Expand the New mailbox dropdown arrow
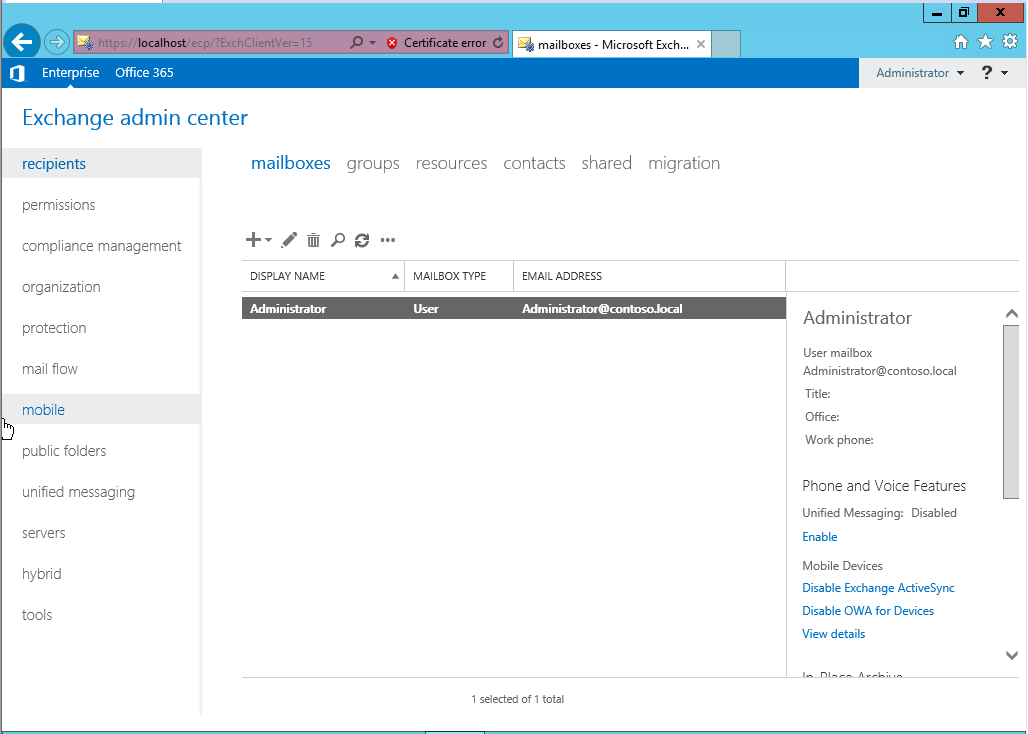The image size is (1028, 734). tap(269, 241)
